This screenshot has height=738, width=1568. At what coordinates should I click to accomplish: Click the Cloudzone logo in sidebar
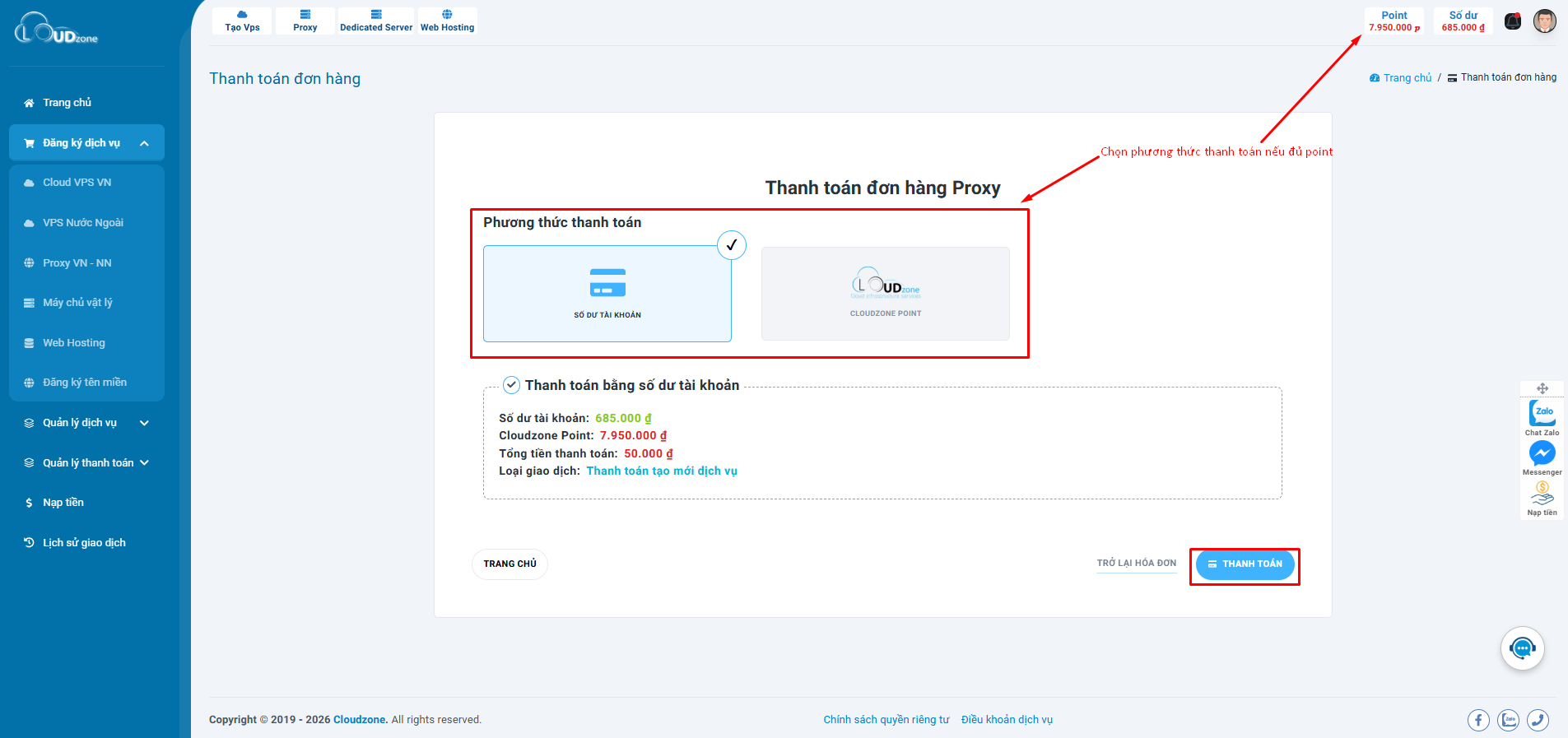tap(56, 29)
